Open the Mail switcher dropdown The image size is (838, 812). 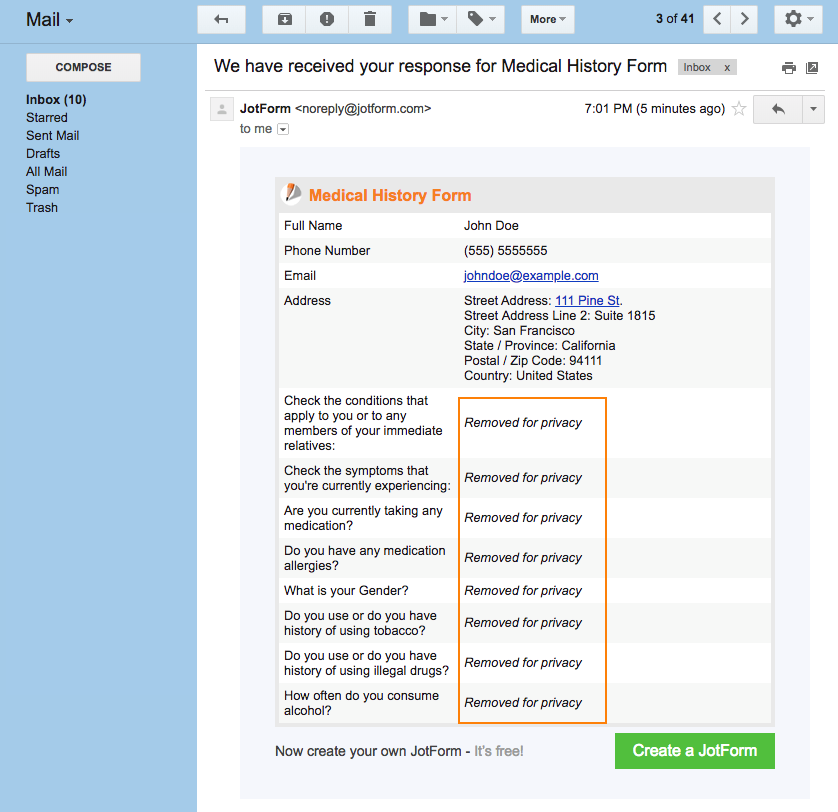[x=49, y=20]
